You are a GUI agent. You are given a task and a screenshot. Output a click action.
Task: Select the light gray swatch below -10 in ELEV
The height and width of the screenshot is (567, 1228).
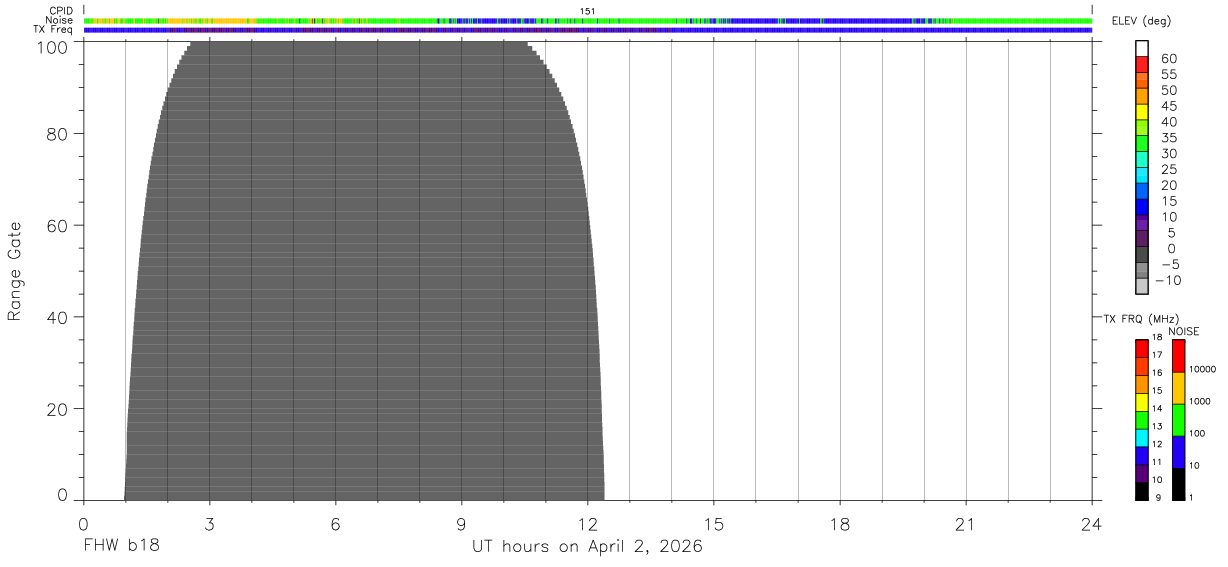point(1142,287)
